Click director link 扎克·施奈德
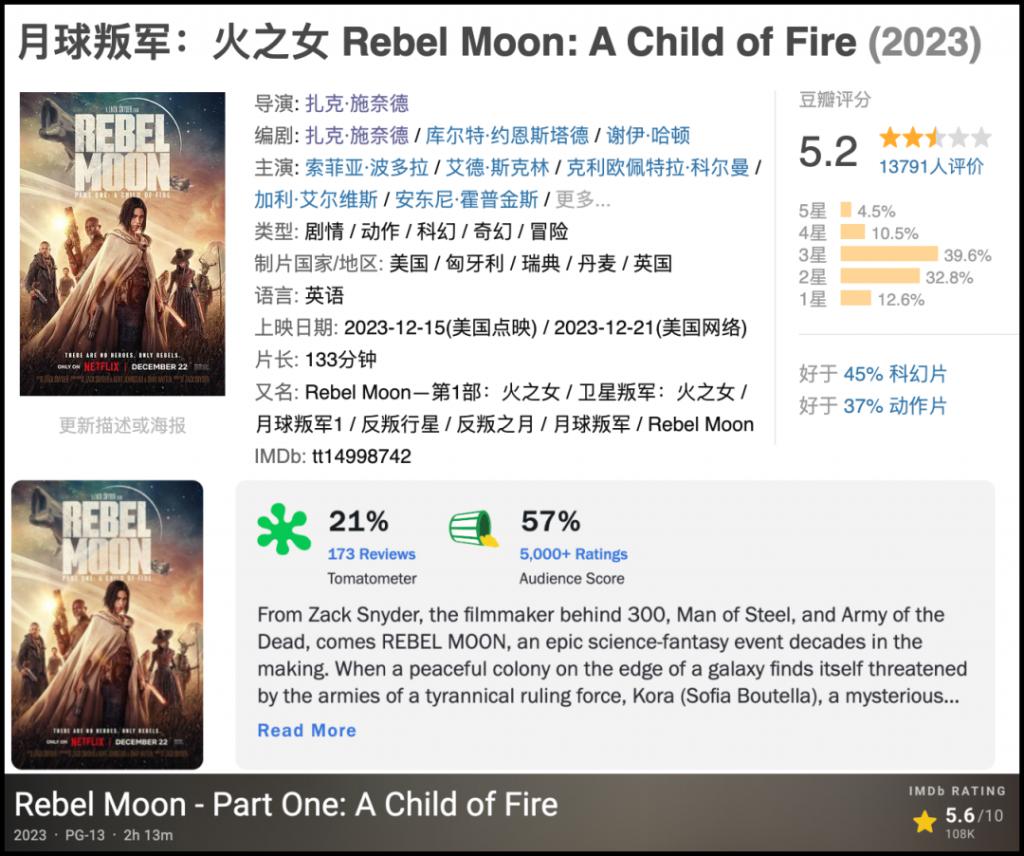Screen dimensions: 1024x856 357,103
